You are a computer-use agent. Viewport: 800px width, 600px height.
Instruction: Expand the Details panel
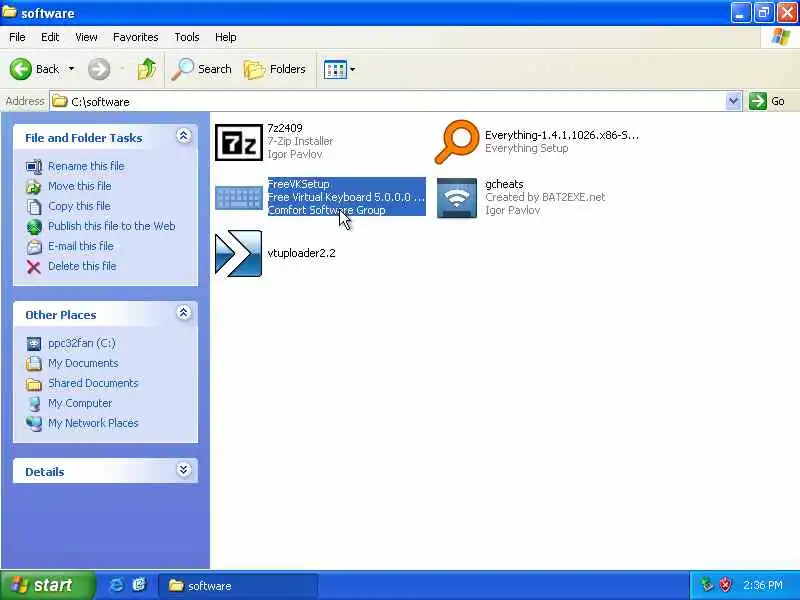pyautogui.click(x=184, y=470)
